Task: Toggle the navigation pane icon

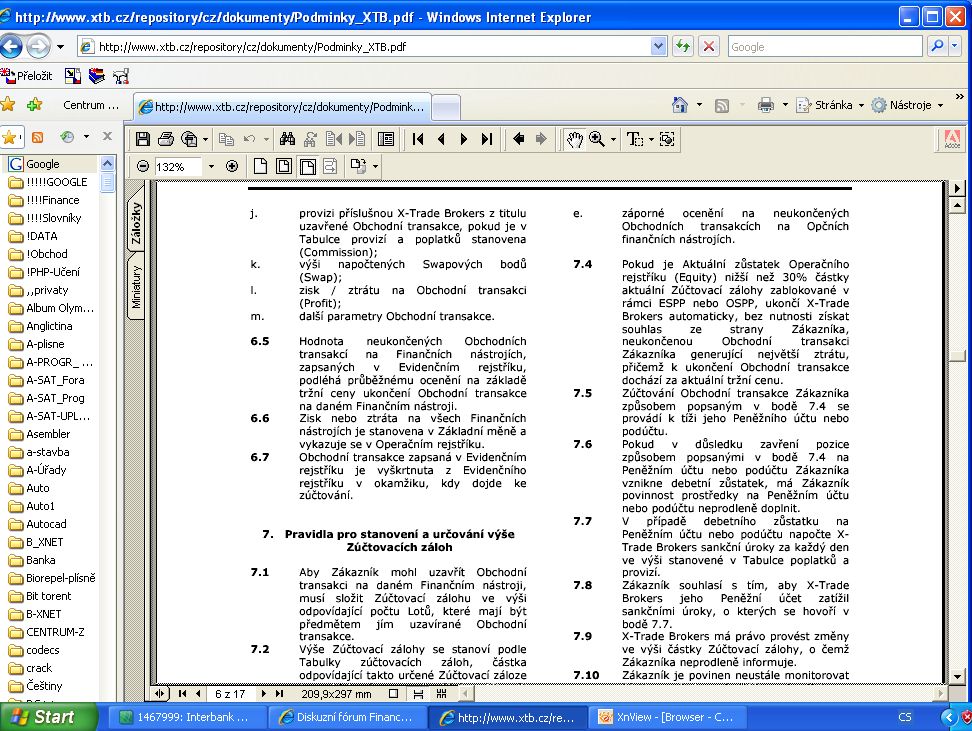Action: [386, 139]
